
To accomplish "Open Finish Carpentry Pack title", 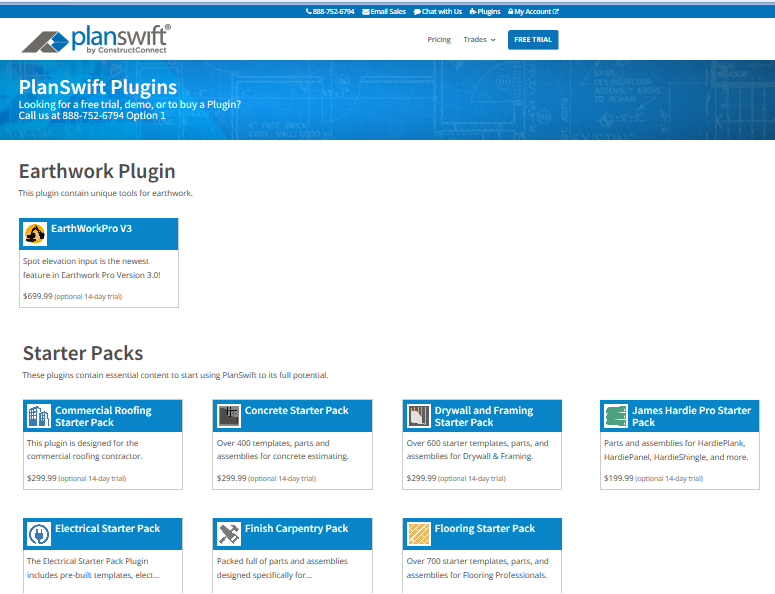I will [296, 528].
